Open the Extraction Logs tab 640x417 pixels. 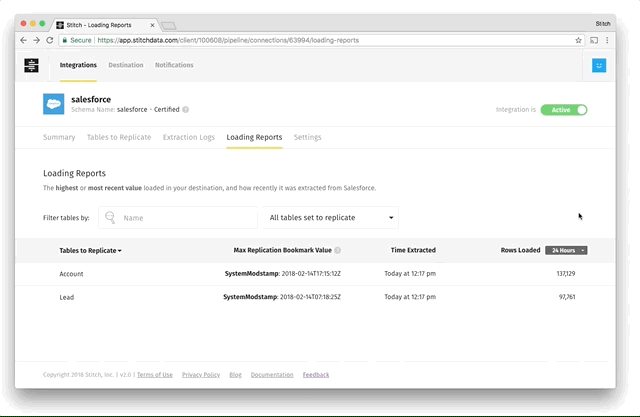(189, 138)
